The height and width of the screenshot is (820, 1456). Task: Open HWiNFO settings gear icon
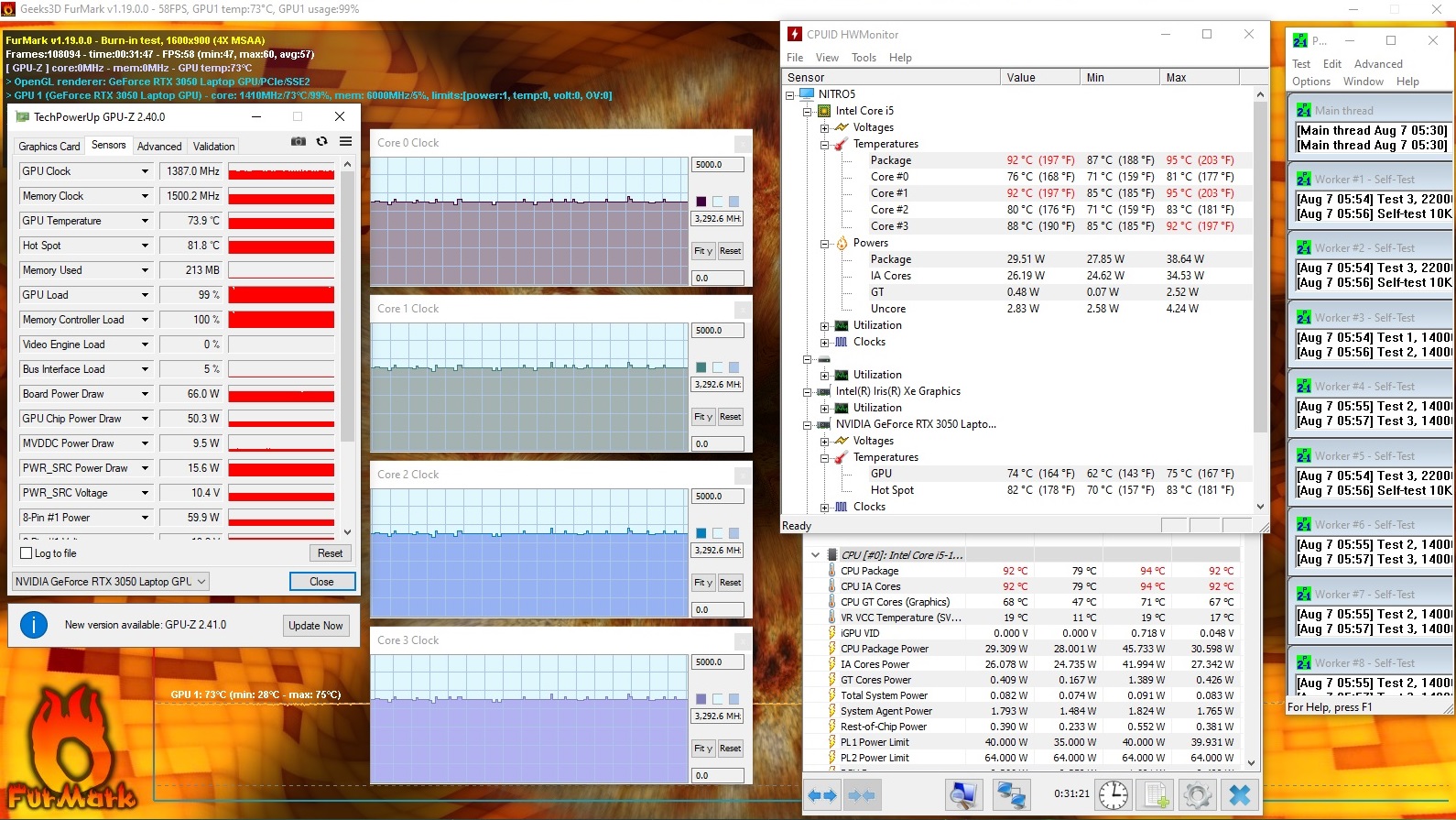pos(1196,795)
